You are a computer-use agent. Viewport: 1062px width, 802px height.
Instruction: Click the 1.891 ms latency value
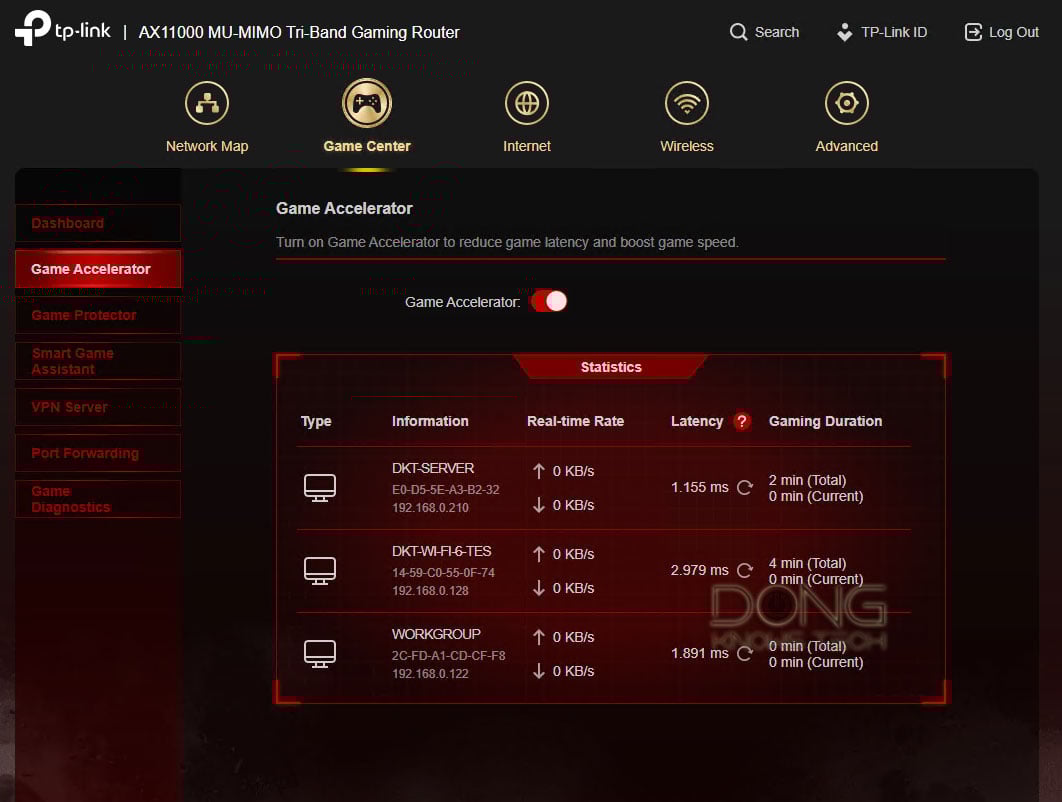click(x=700, y=654)
